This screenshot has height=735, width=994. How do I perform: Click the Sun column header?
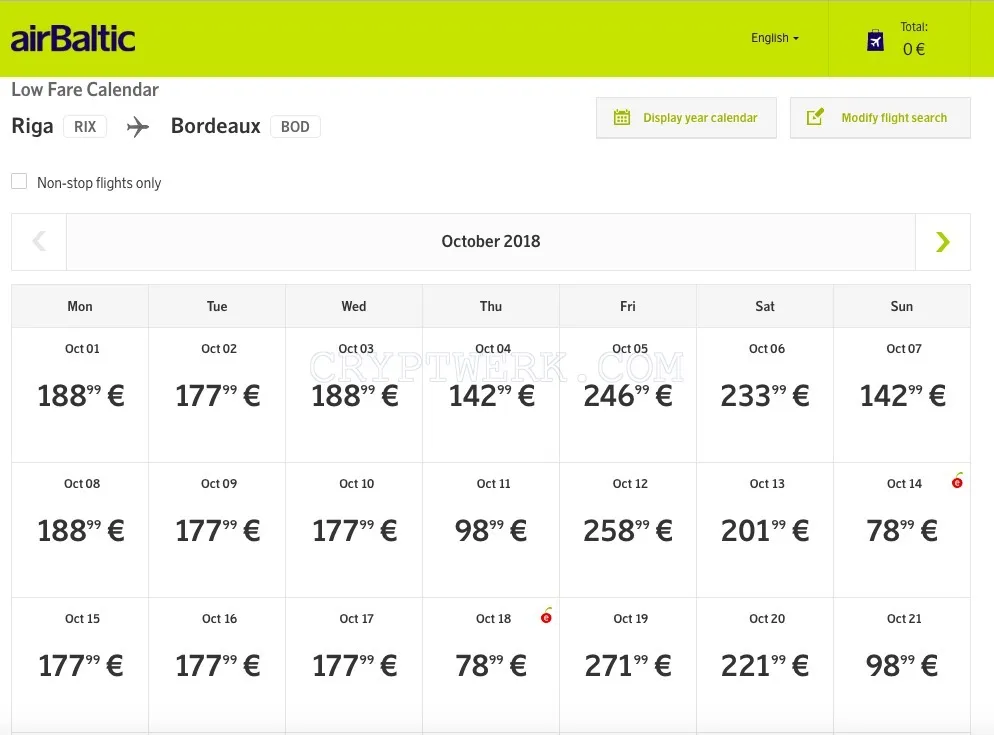[901, 306]
